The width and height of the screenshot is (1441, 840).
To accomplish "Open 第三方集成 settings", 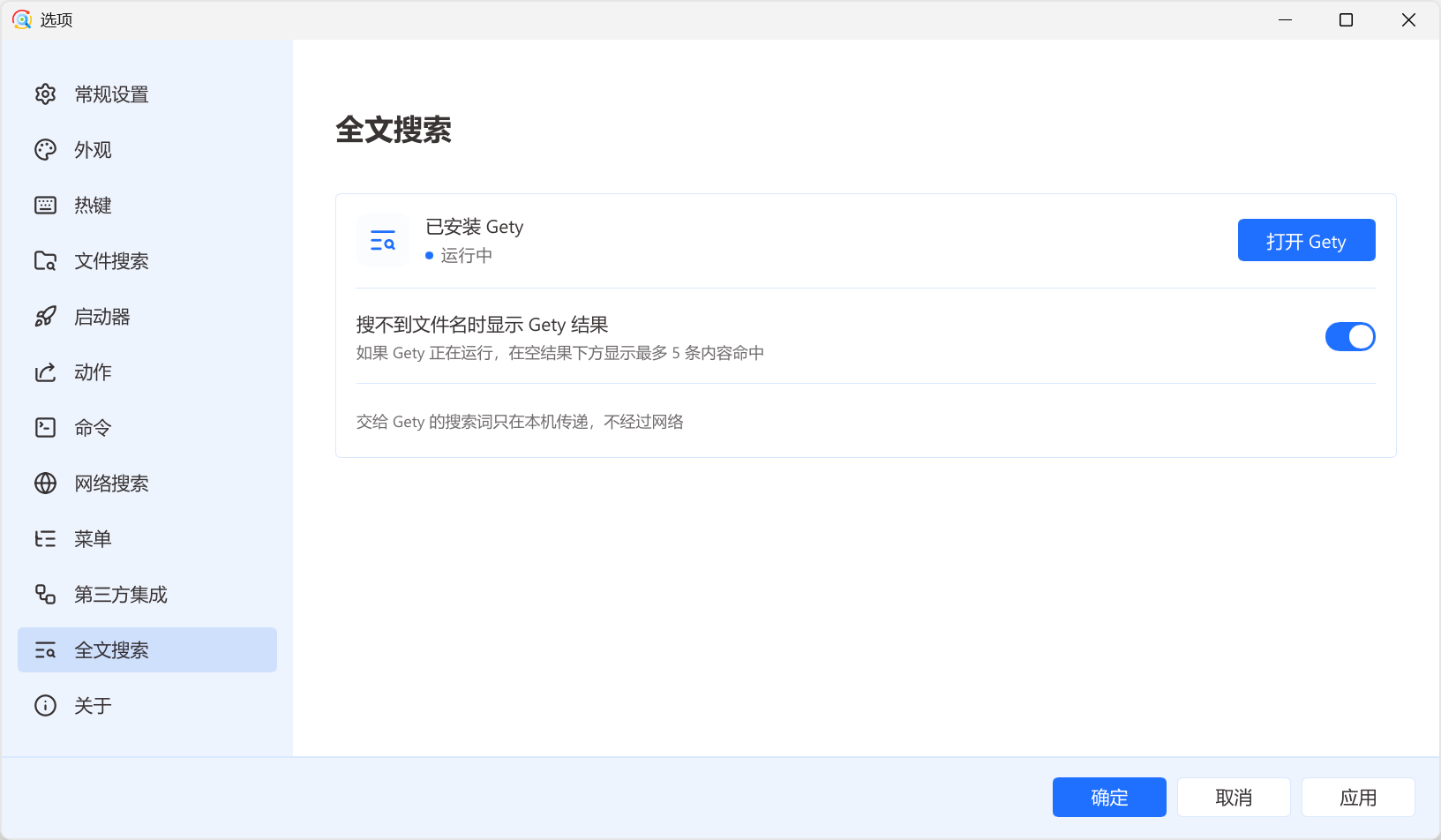I will coord(147,595).
